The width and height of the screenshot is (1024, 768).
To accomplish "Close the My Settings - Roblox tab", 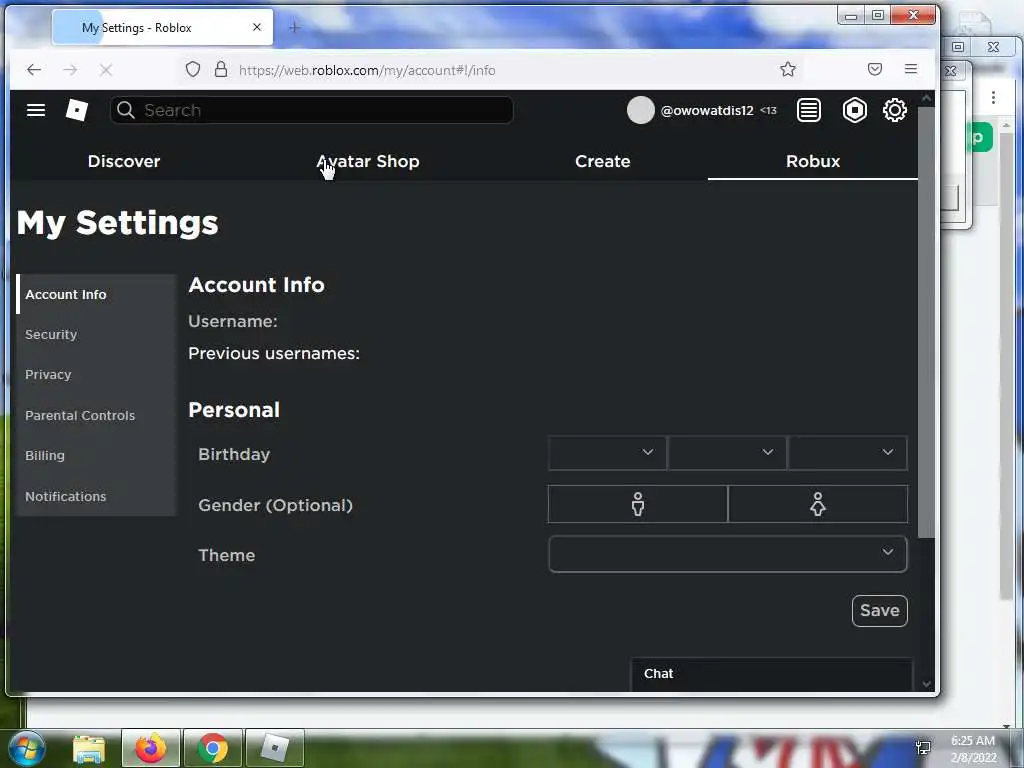I will (257, 27).
